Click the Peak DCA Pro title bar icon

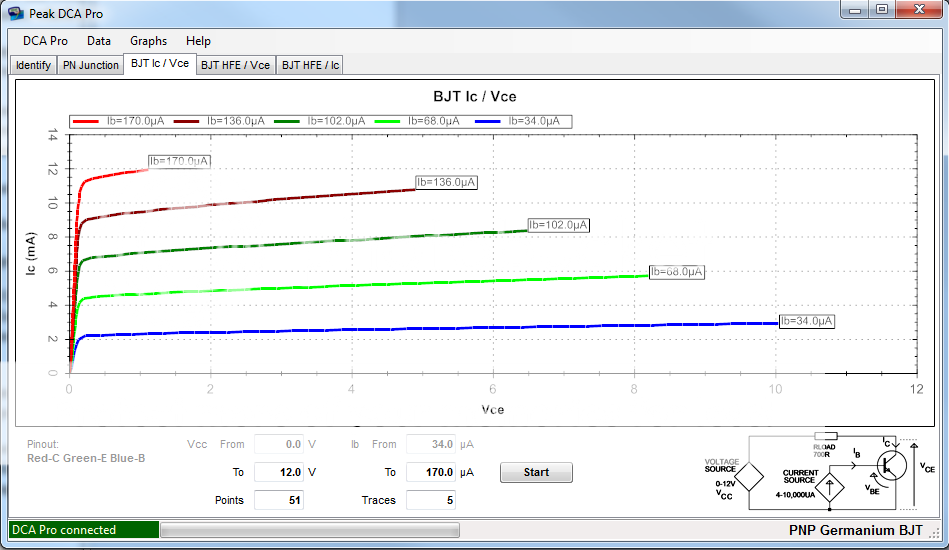17,14
